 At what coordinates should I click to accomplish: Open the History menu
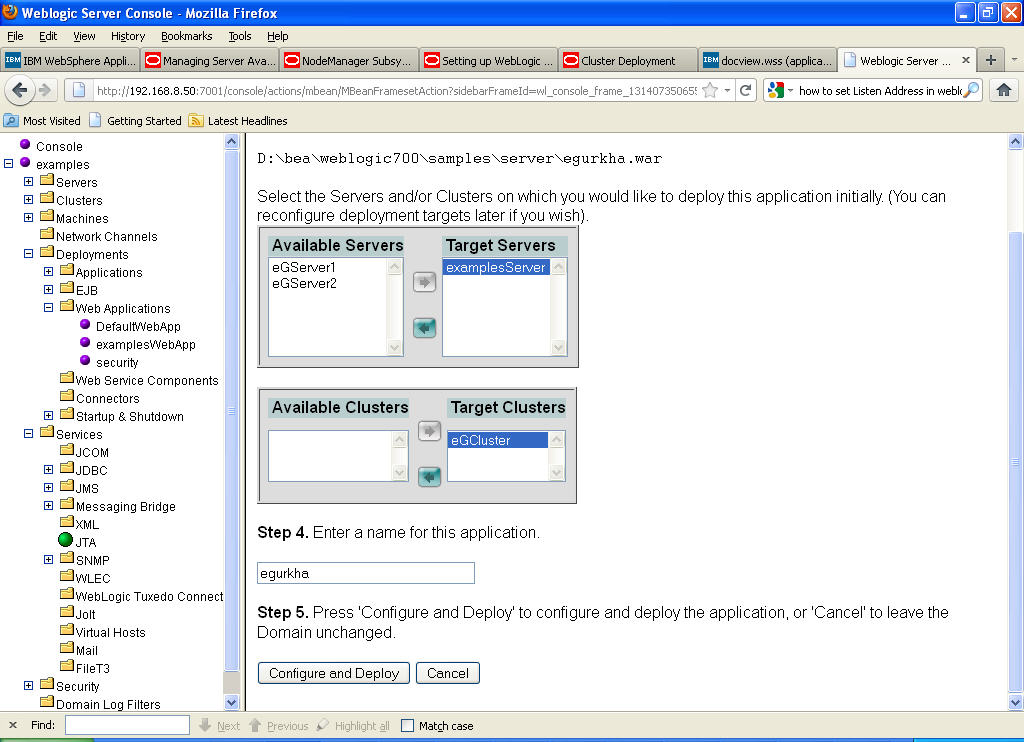pyautogui.click(x=128, y=36)
